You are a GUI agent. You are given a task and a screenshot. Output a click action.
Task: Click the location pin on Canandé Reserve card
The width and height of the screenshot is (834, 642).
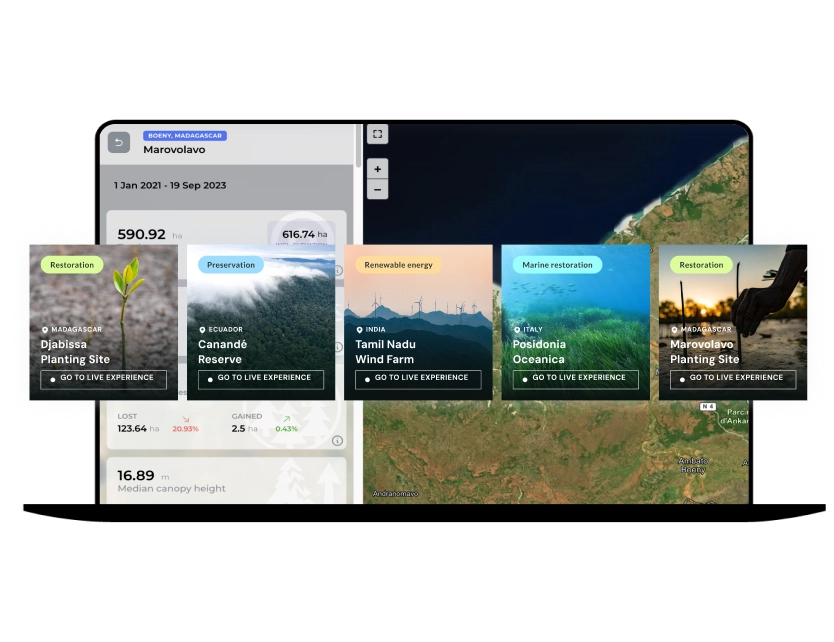pos(202,330)
